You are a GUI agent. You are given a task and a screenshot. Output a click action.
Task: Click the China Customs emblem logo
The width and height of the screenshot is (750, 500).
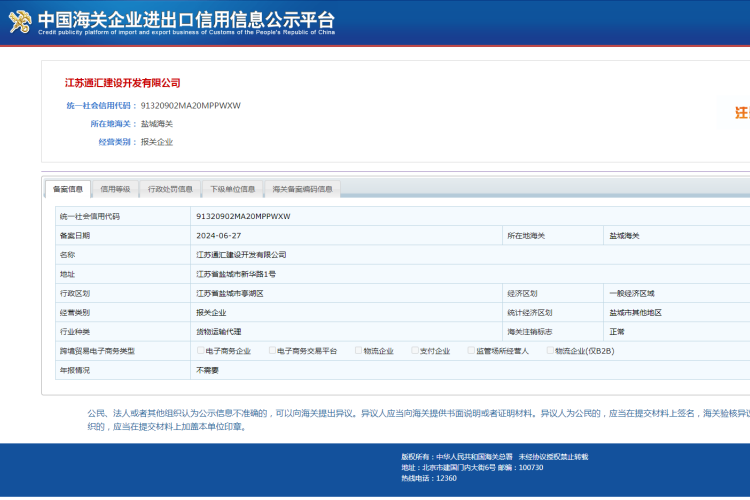19,21
